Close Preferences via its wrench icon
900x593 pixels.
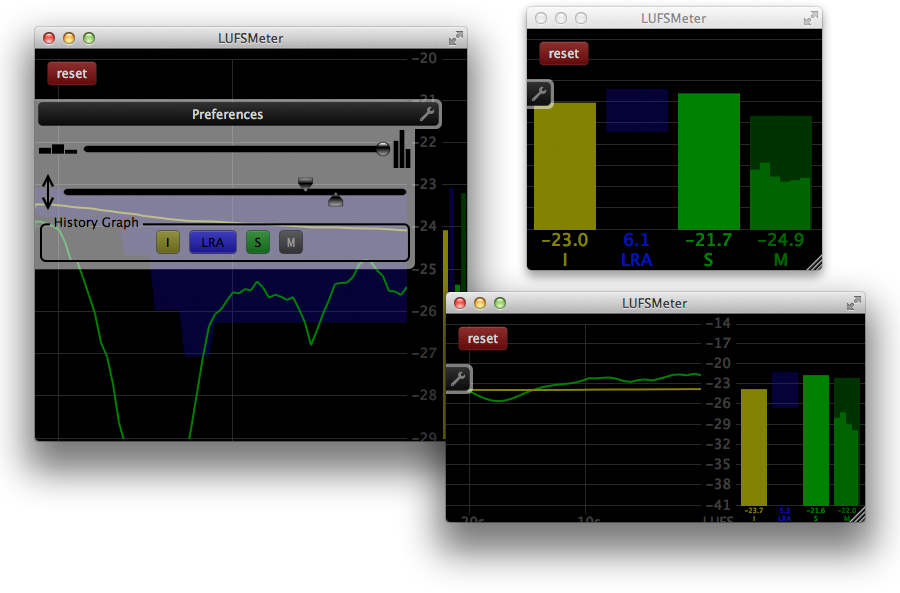click(x=426, y=114)
